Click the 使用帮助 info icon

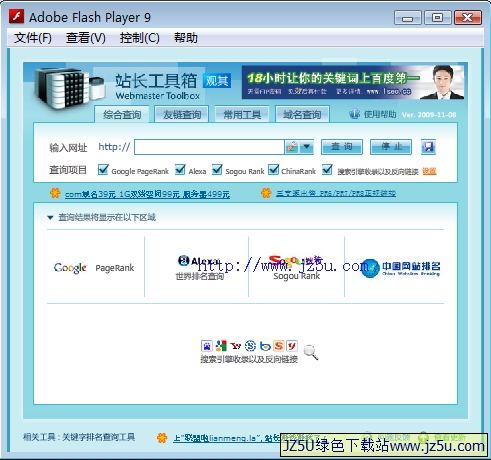pos(354,114)
